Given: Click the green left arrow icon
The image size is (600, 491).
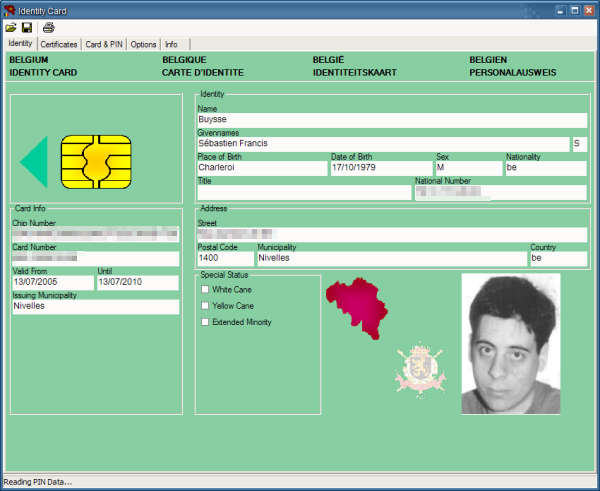Looking at the screenshot, I should [34, 162].
